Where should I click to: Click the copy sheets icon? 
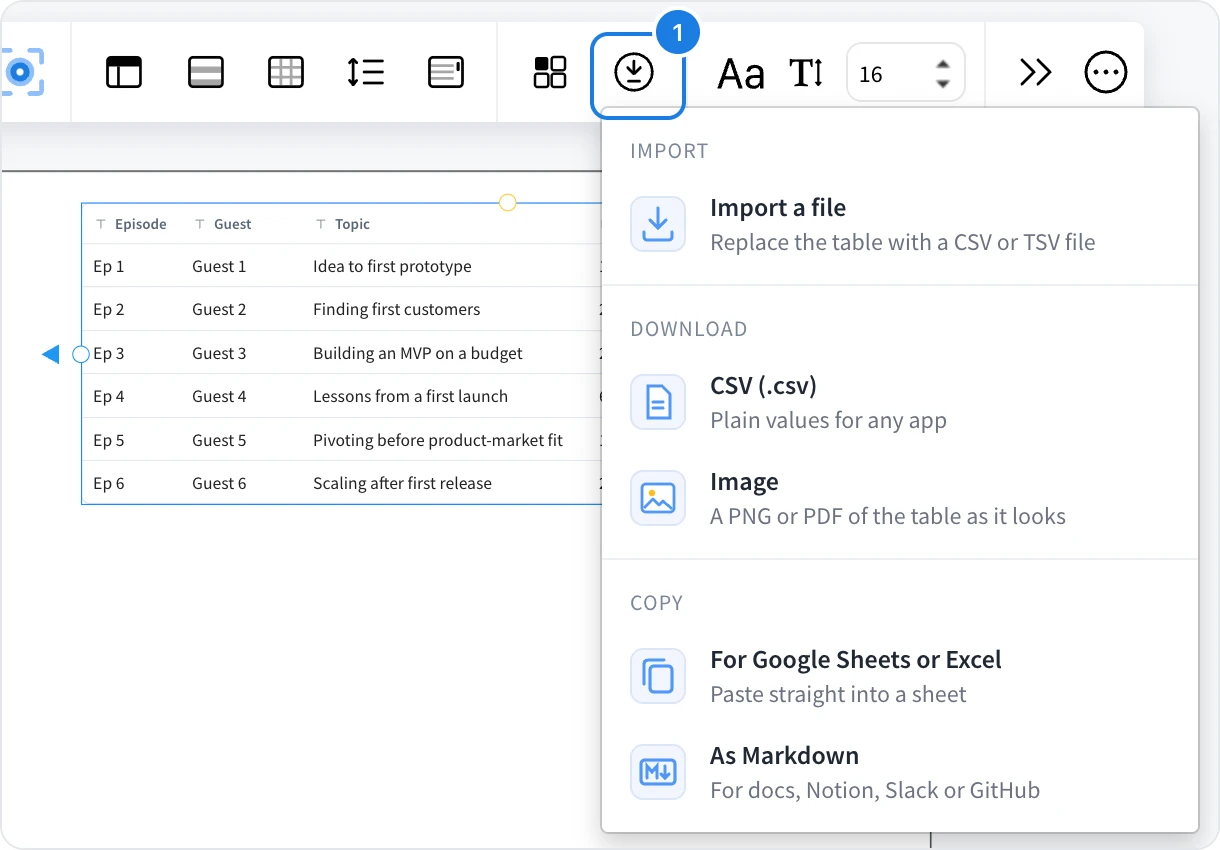(x=658, y=676)
